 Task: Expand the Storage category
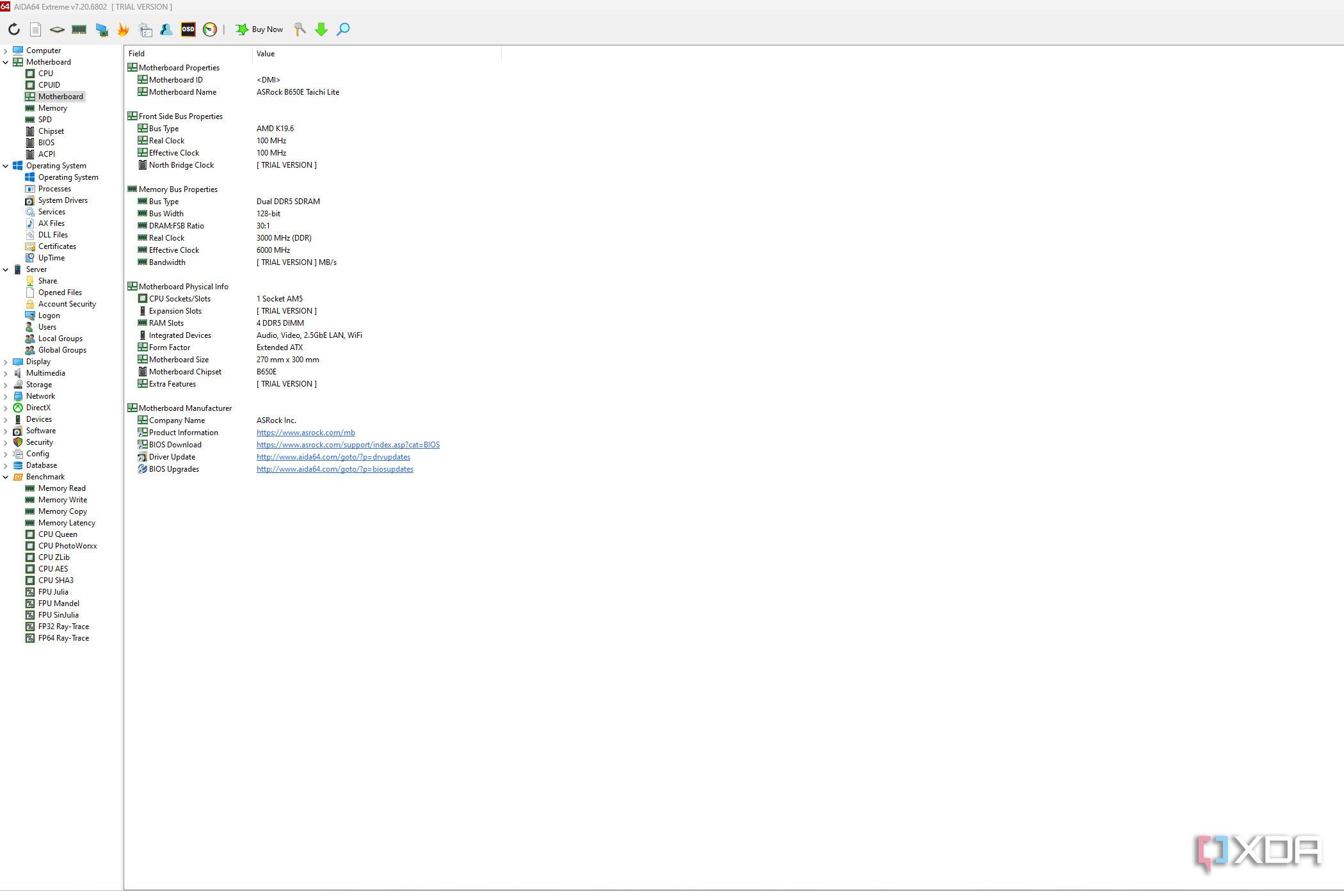coord(6,385)
